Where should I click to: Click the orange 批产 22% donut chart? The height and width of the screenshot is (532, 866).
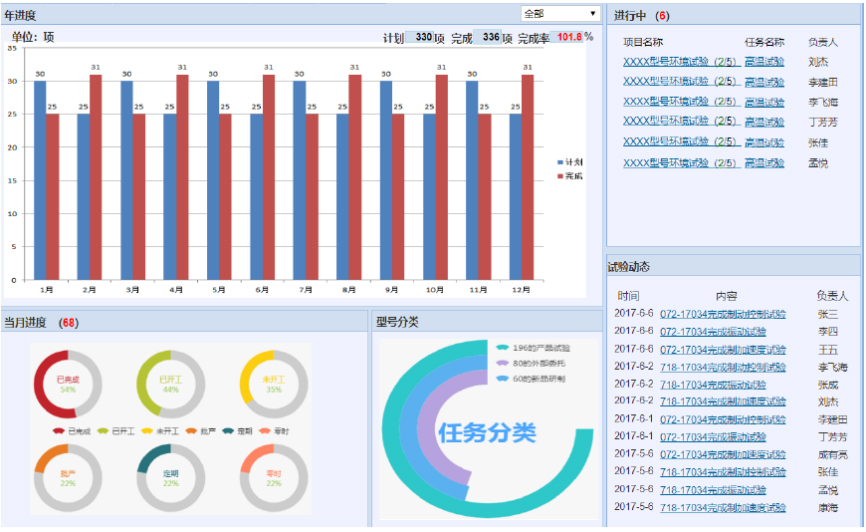(67, 478)
